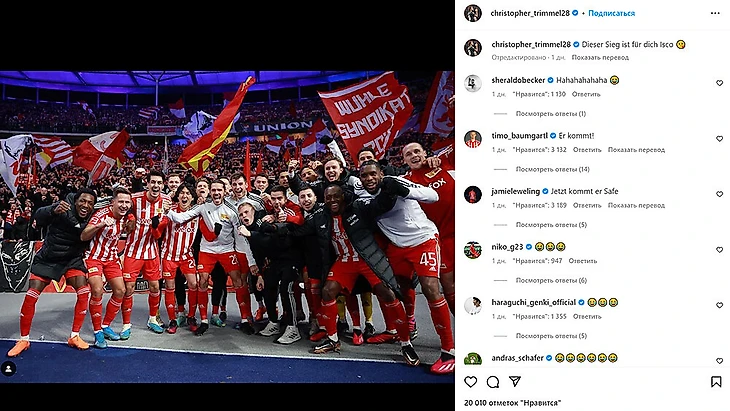The image size is (730, 411).
Task: Open the haraguchi_genki_official username
Action: [534, 303]
